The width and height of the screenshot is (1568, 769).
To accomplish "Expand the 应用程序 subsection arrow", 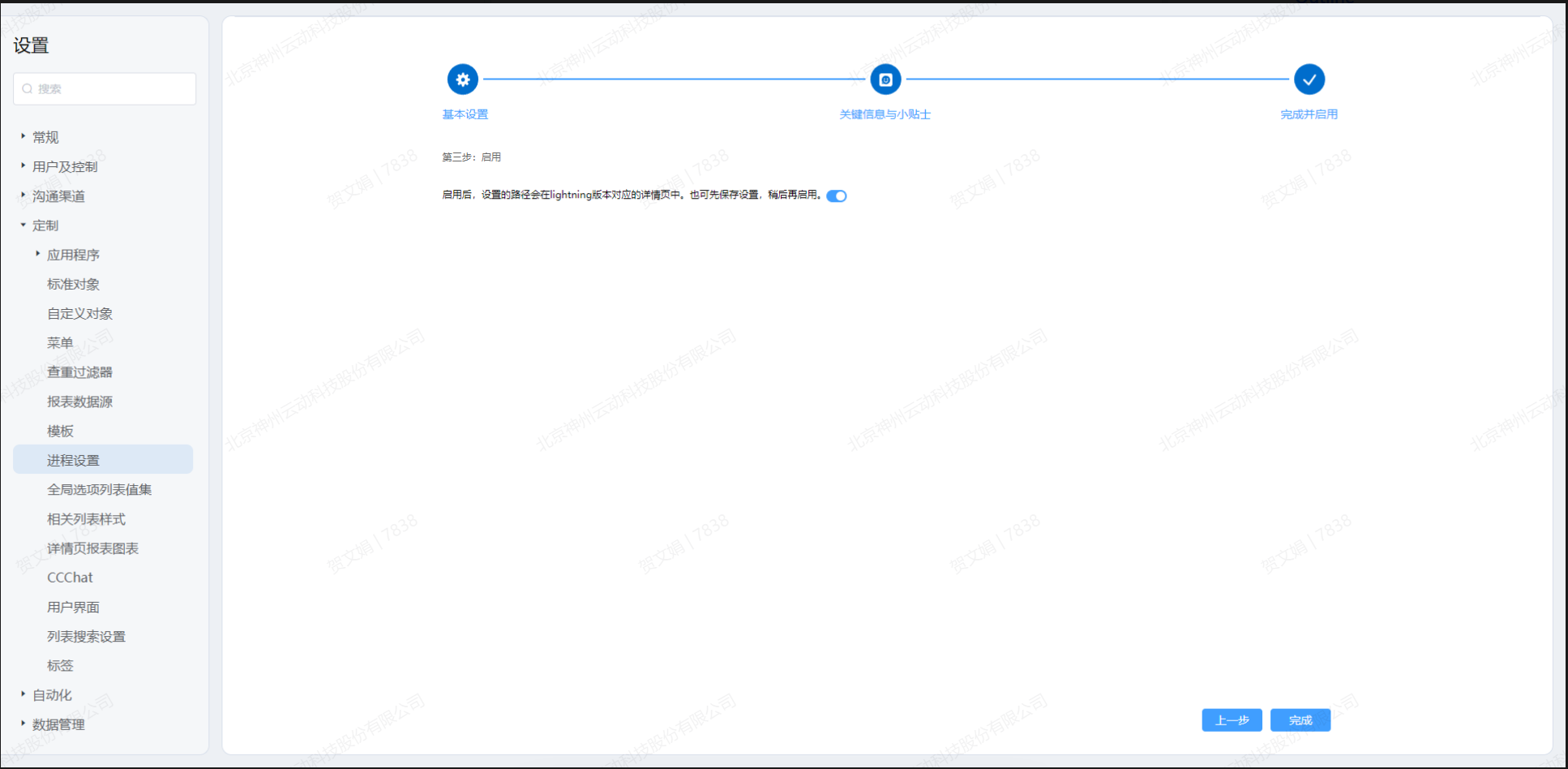I will (x=38, y=254).
